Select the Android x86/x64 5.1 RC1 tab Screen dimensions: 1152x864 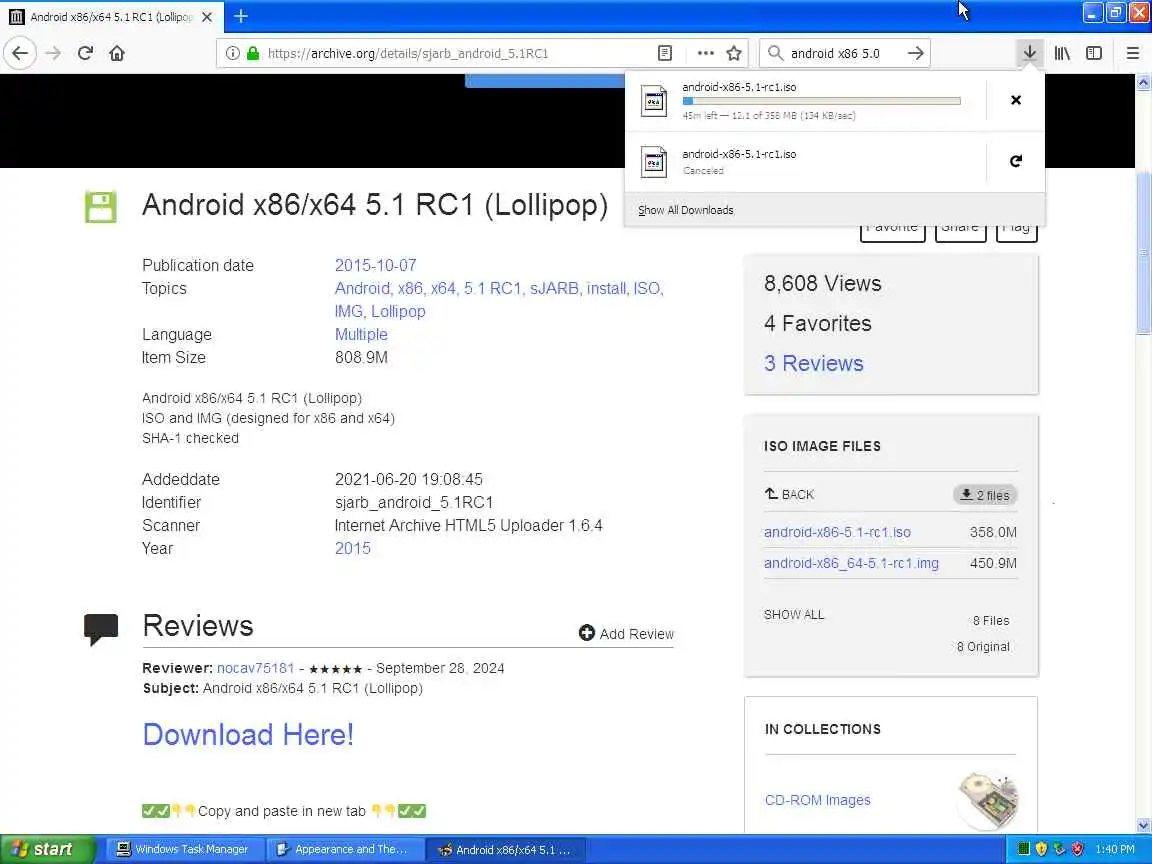(x=112, y=16)
